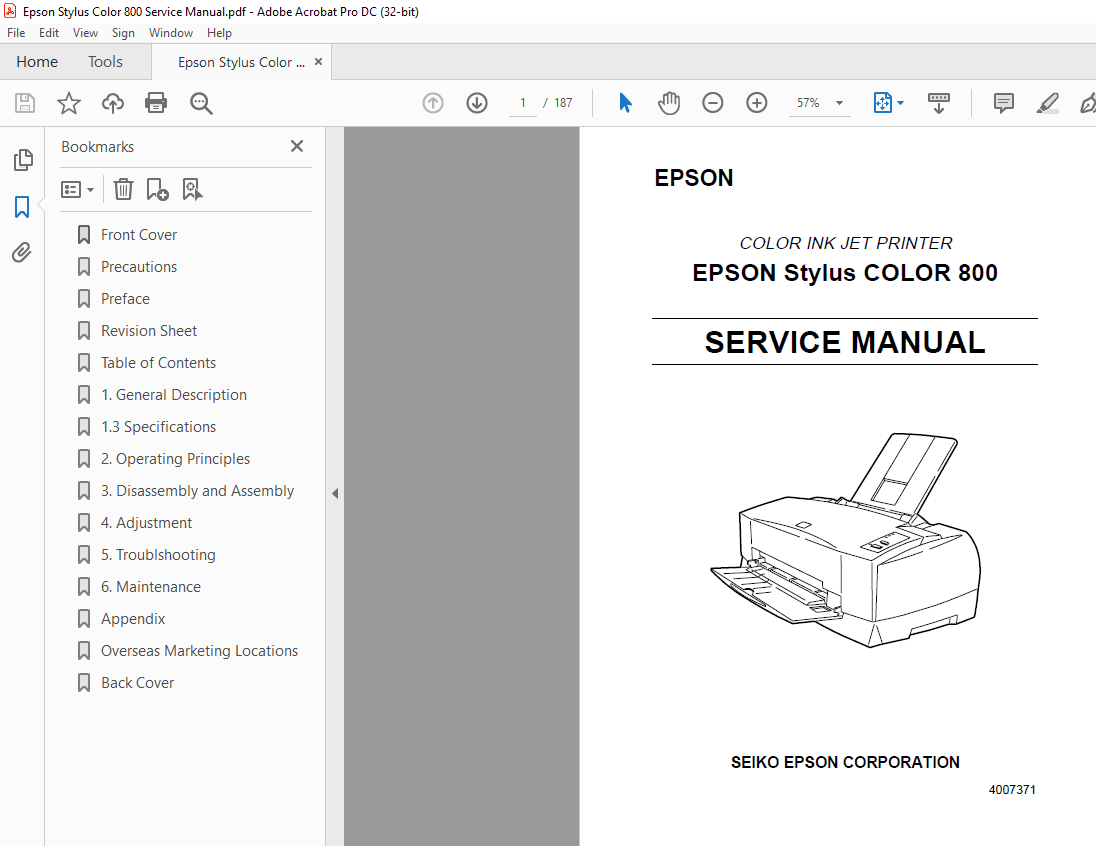Open the bookmark options menu
Viewport: 1096px width, 846px height.
pos(77,189)
